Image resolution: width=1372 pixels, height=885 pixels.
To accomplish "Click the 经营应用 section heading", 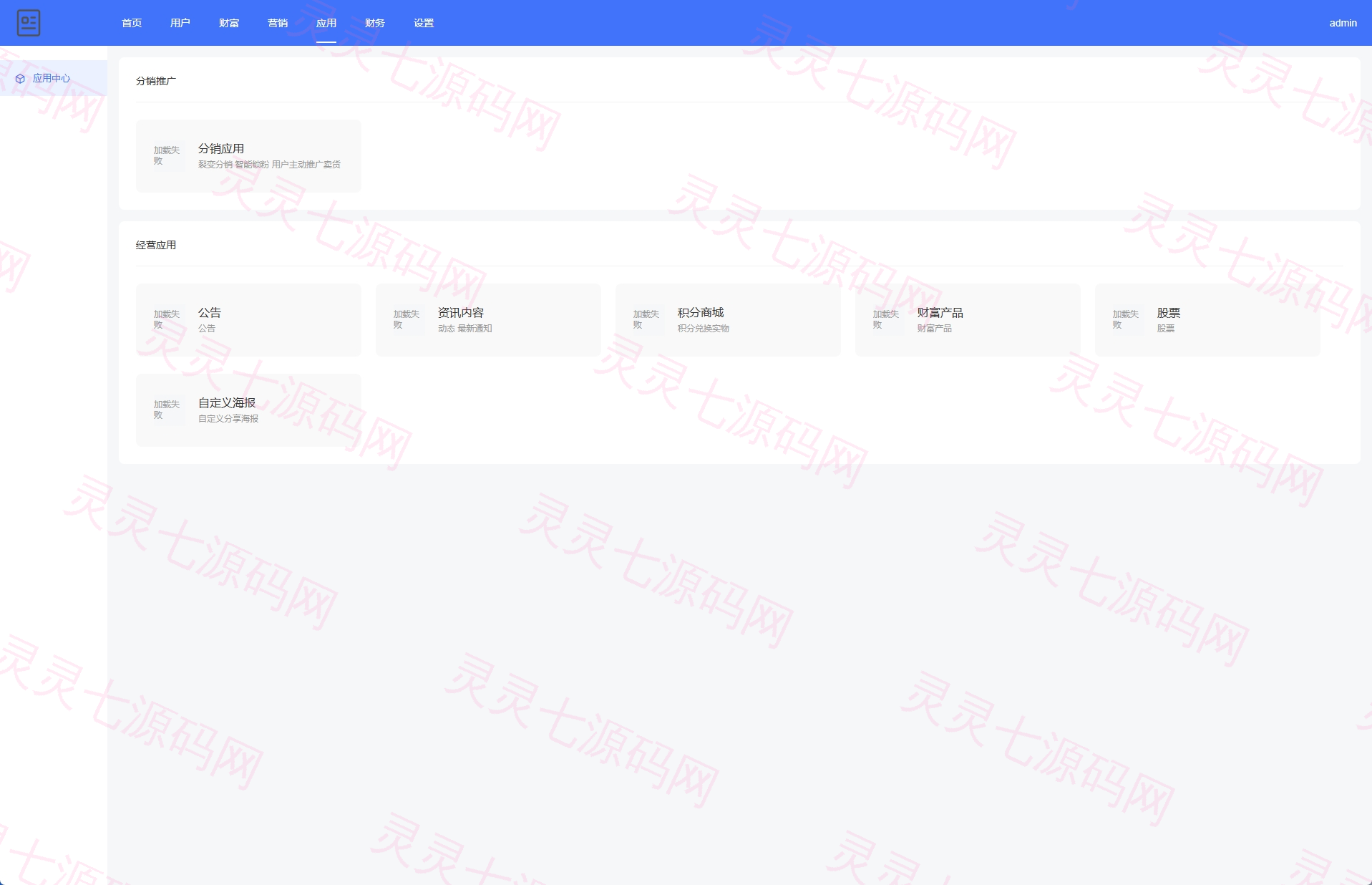I will (x=156, y=245).
